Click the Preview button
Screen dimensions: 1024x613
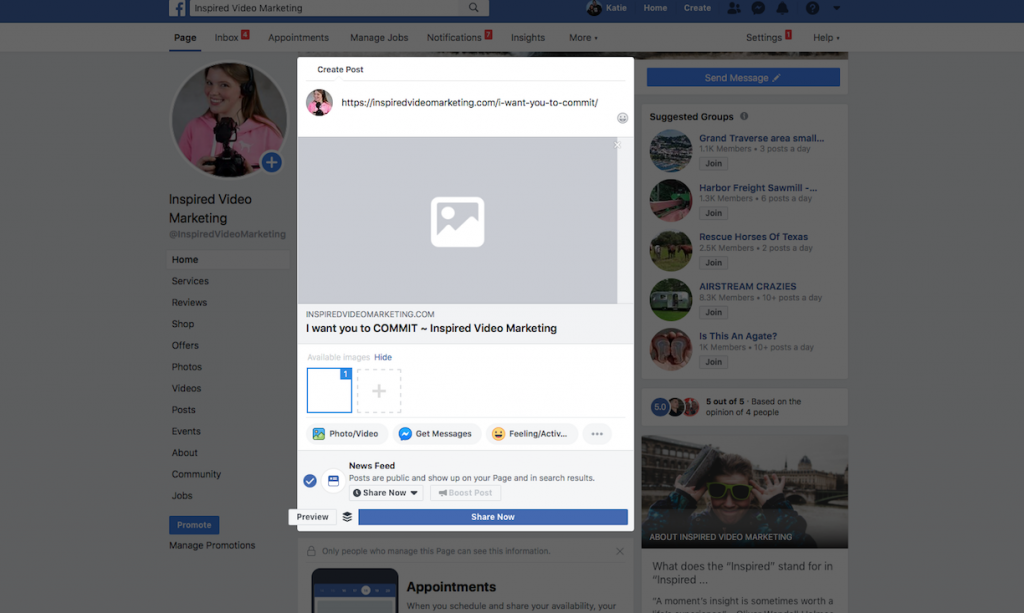[312, 517]
